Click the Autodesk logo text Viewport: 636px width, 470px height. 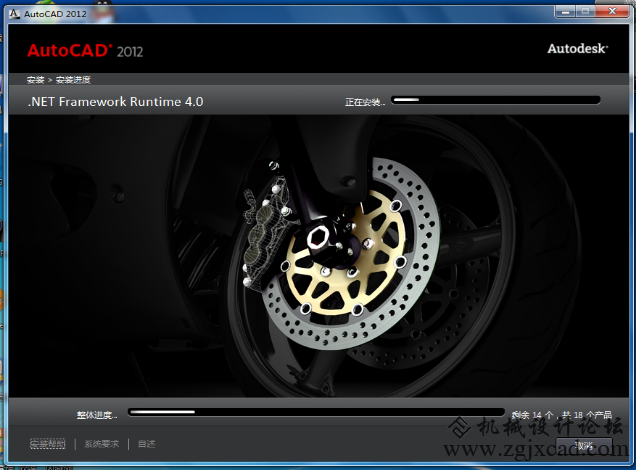pos(578,49)
